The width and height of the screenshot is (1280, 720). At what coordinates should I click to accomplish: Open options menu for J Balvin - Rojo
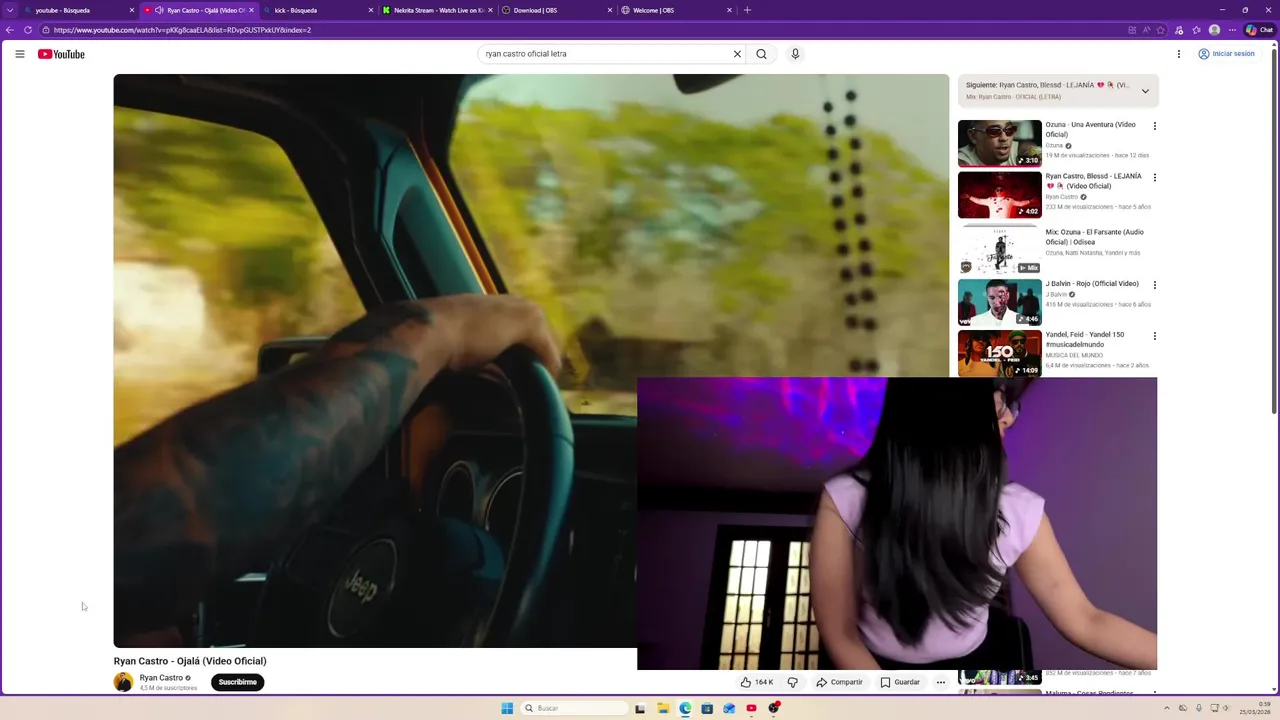tap(1154, 285)
